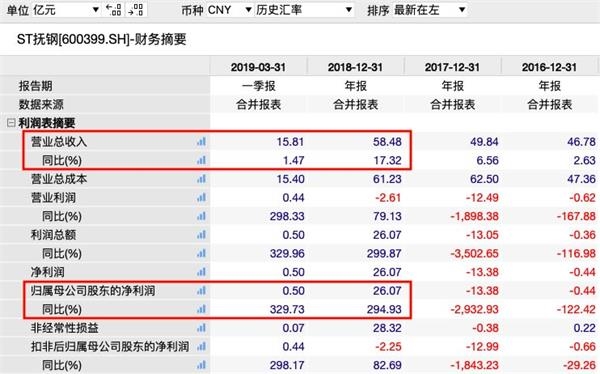Open the chart icon for 净利润 row
Viewport: 600px width, 374px height.
(x=201, y=272)
